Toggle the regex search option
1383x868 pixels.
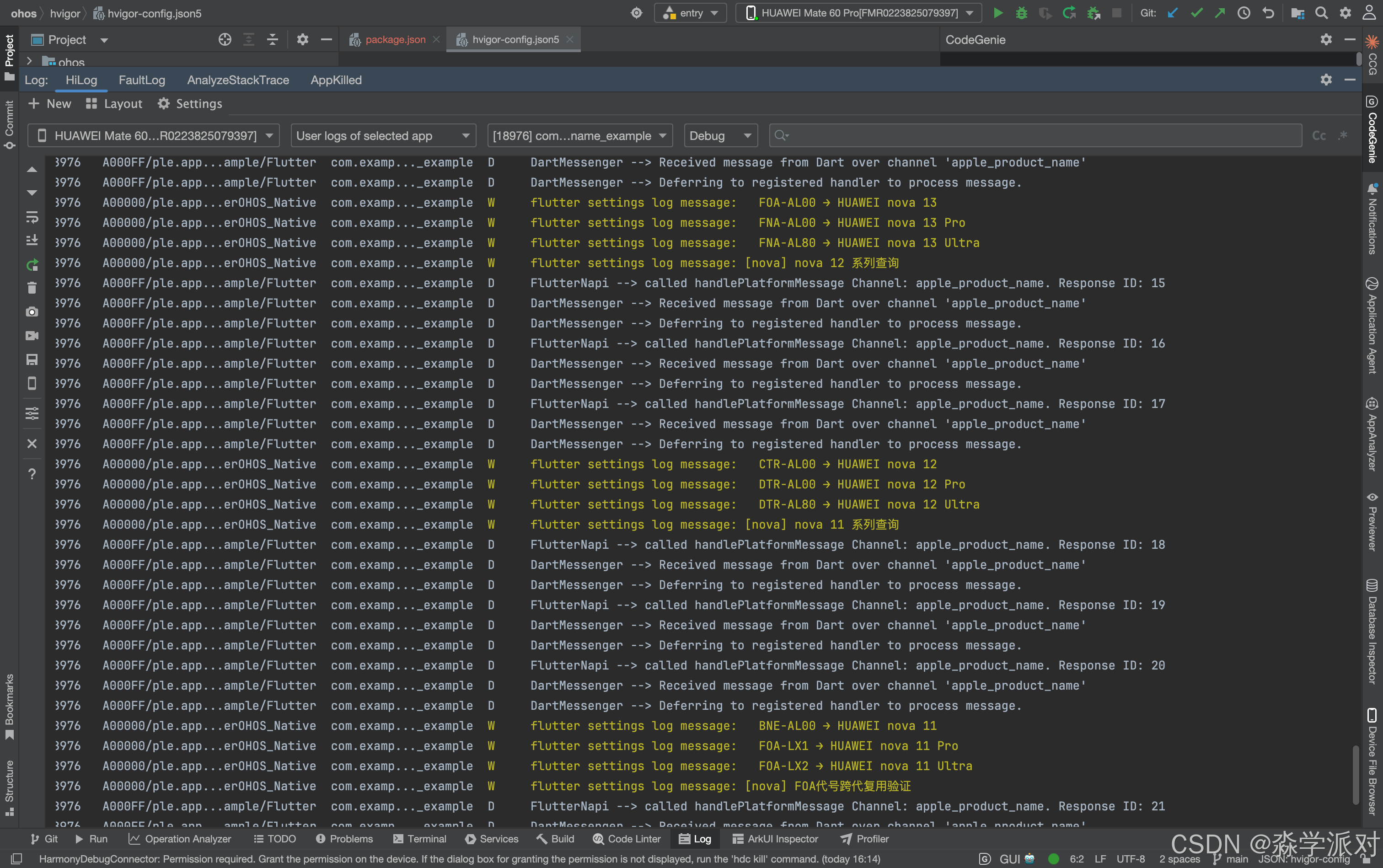[1342, 136]
